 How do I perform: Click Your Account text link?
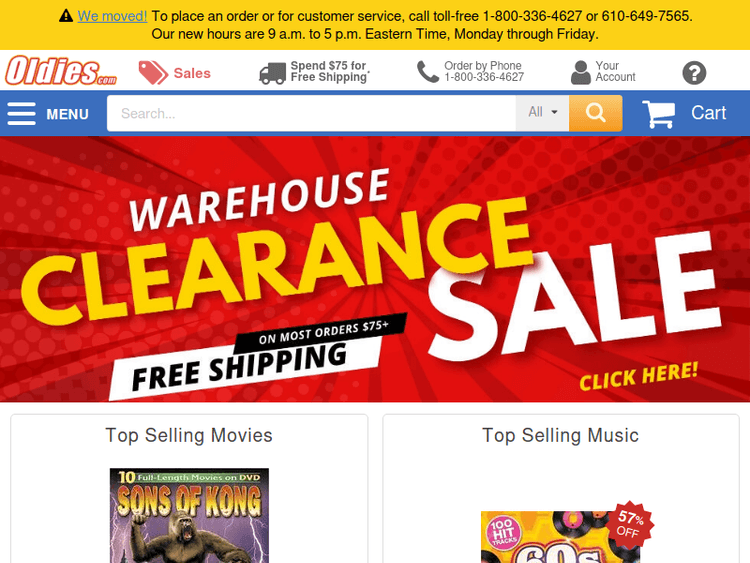click(x=615, y=71)
